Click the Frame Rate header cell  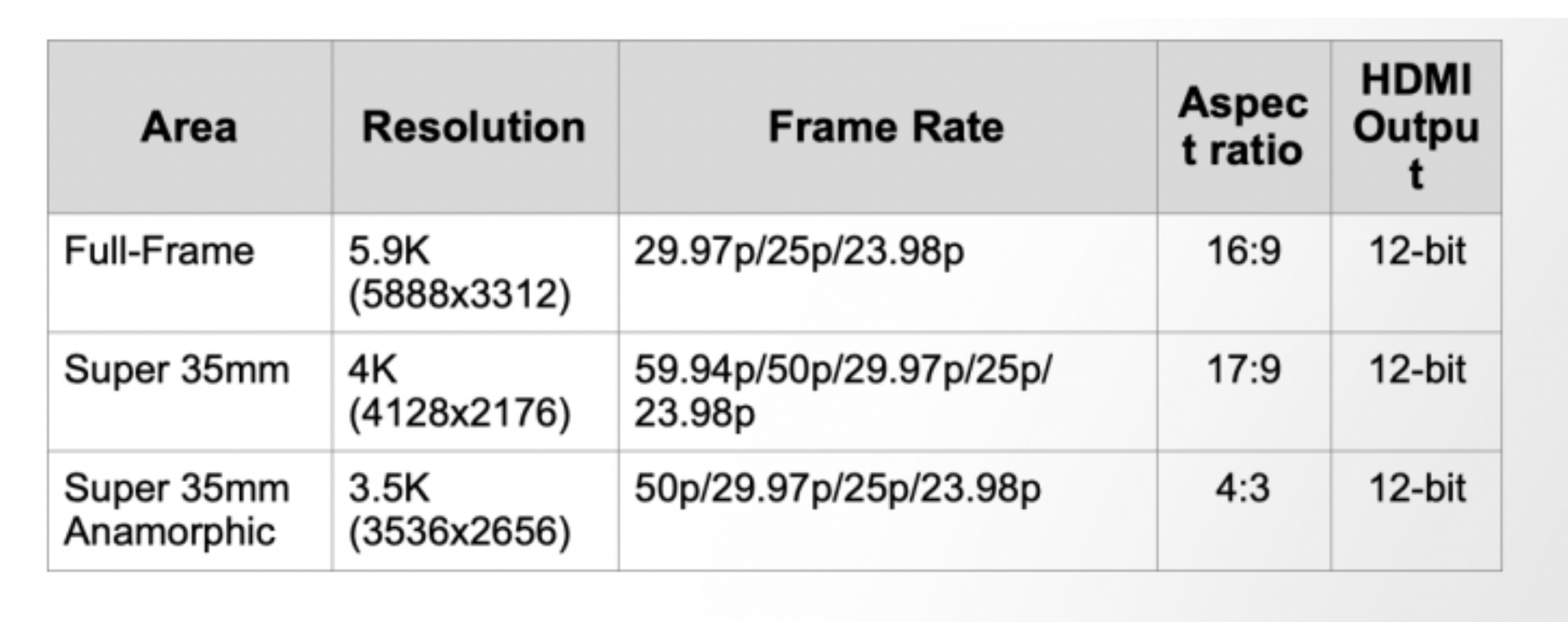[x=887, y=127]
